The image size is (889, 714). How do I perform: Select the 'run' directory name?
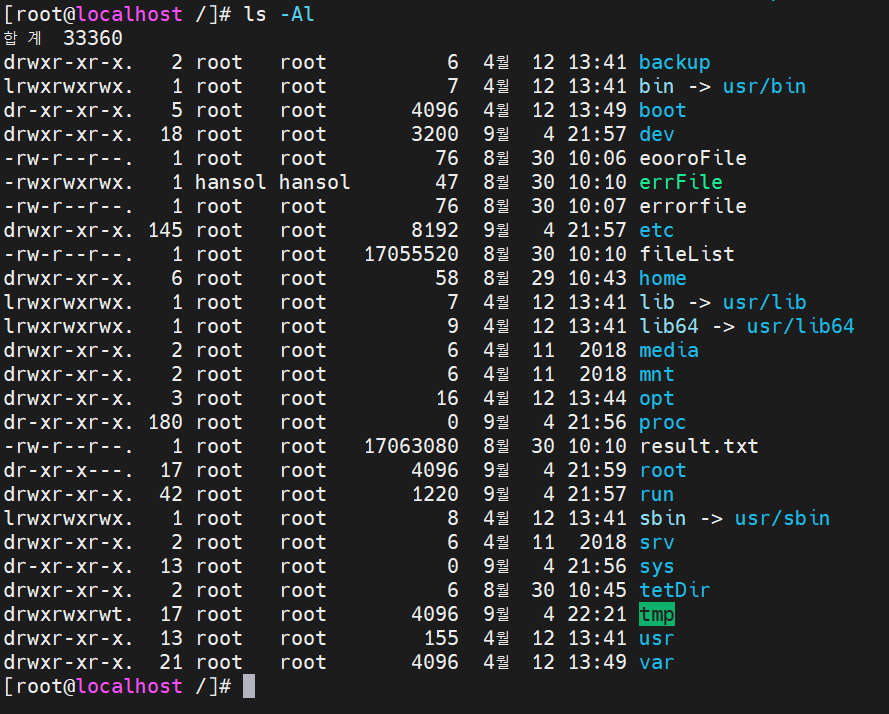[657, 494]
